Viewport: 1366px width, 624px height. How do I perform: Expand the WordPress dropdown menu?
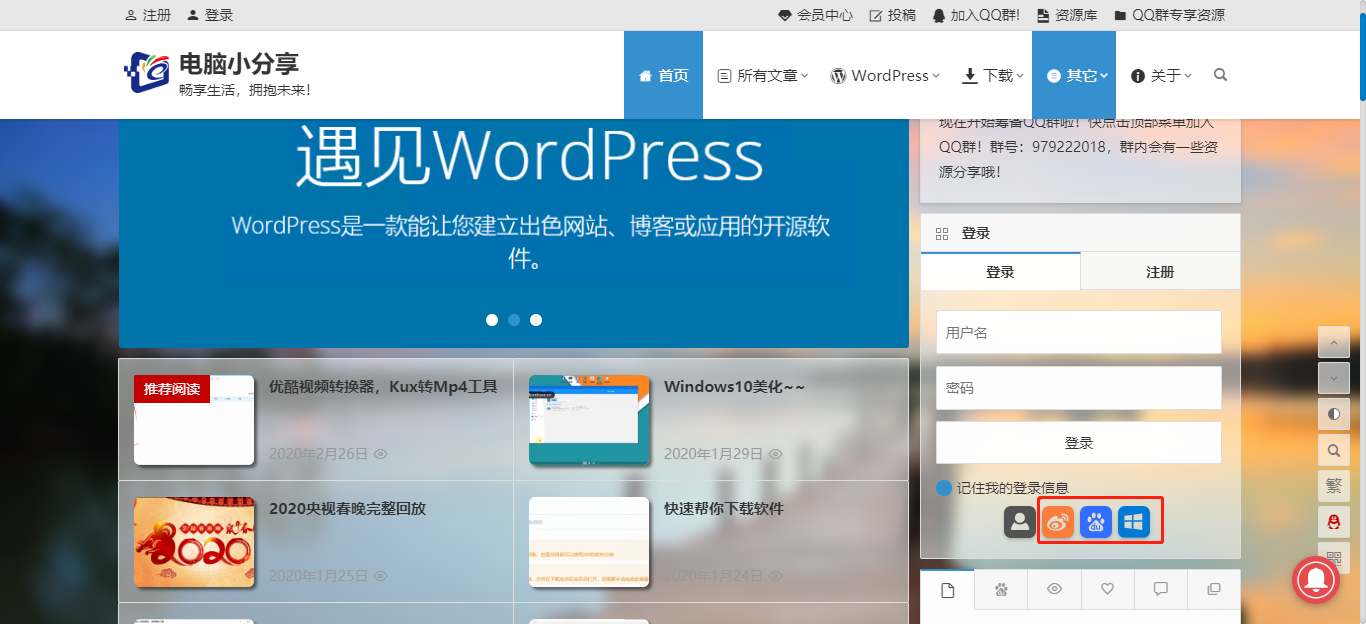885,75
